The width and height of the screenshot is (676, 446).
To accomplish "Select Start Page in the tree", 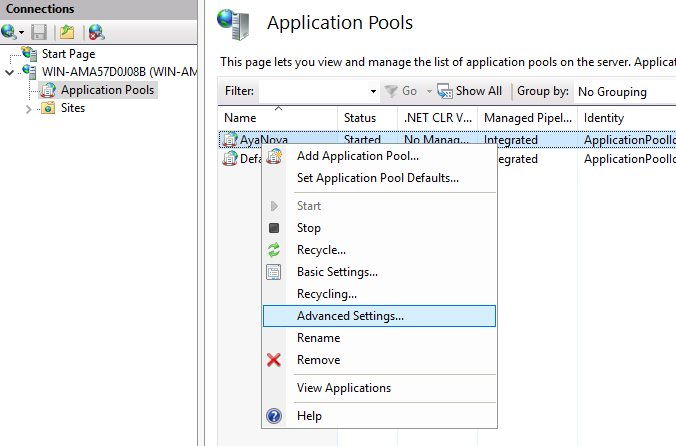I will point(68,54).
